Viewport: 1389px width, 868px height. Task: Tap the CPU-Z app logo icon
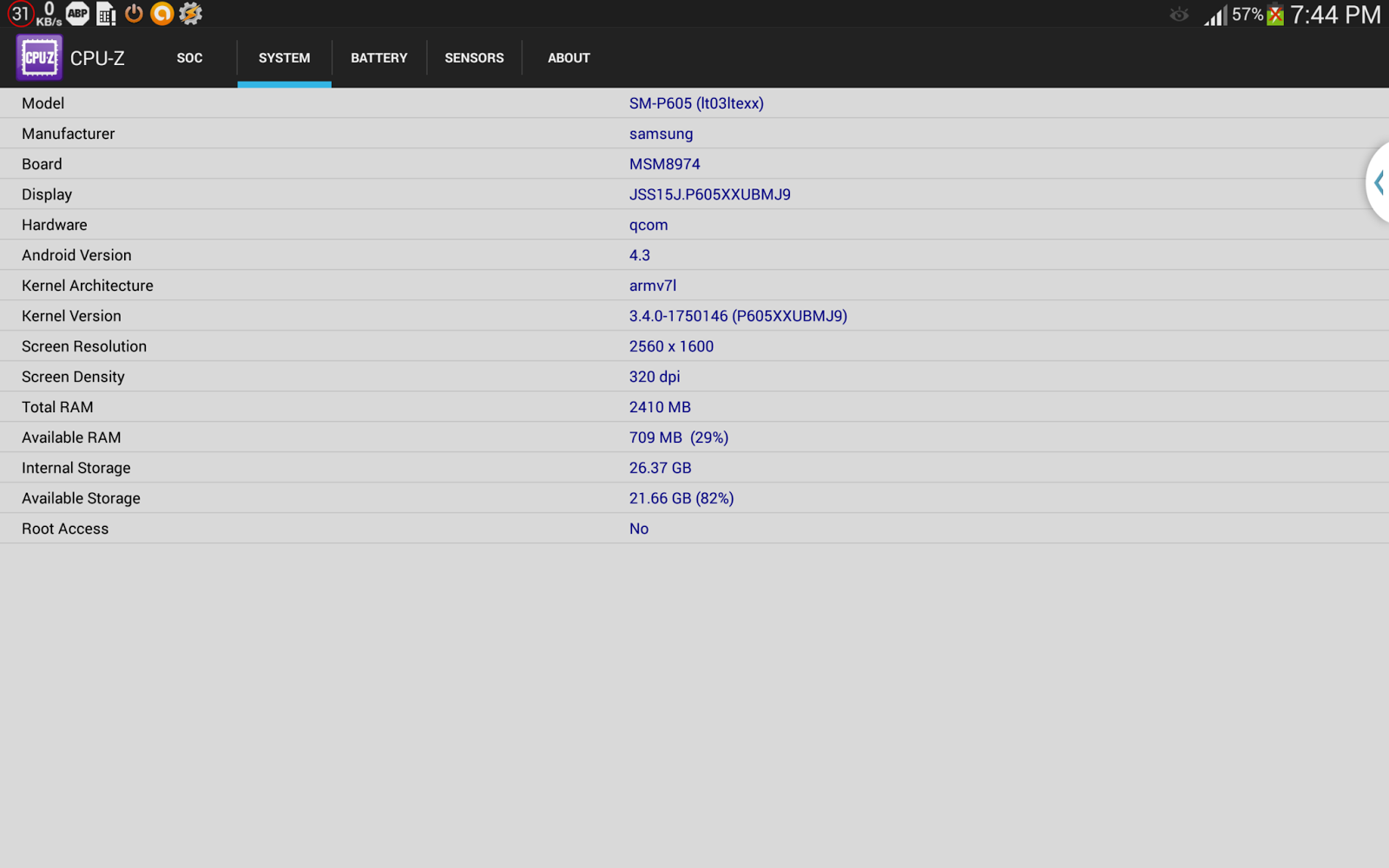pos(39,57)
